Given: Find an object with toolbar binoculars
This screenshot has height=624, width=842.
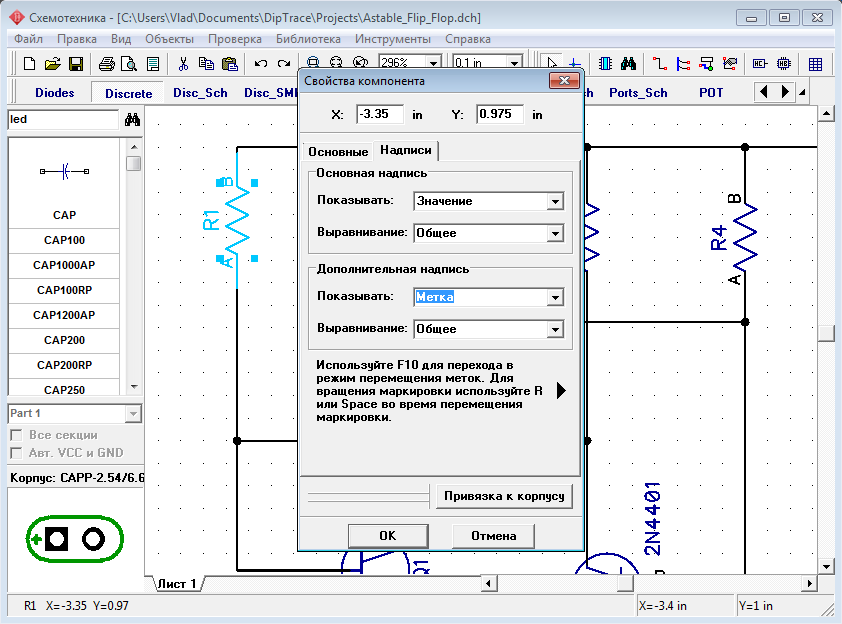Looking at the screenshot, I should pyautogui.click(x=628, y=64).
